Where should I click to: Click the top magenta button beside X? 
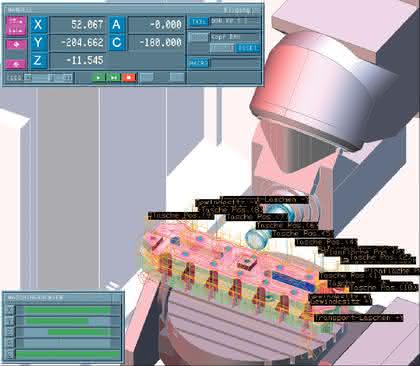click(x=16, y=25)
